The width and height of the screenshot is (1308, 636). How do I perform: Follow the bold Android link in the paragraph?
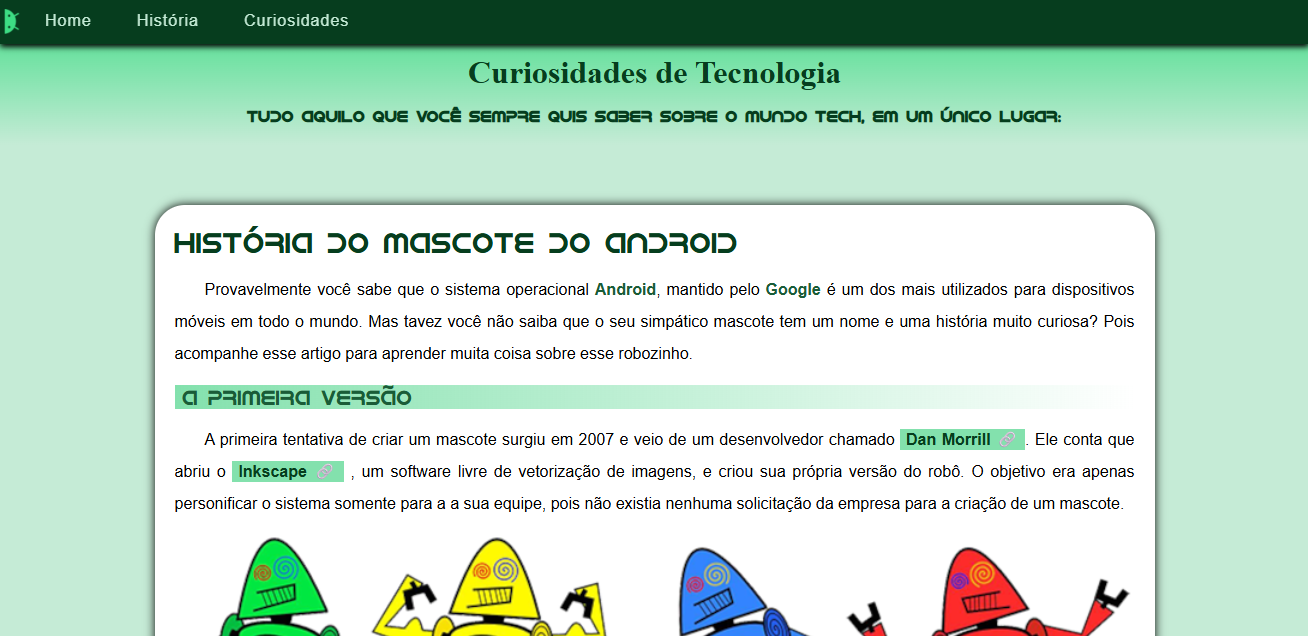click(625, 289)
